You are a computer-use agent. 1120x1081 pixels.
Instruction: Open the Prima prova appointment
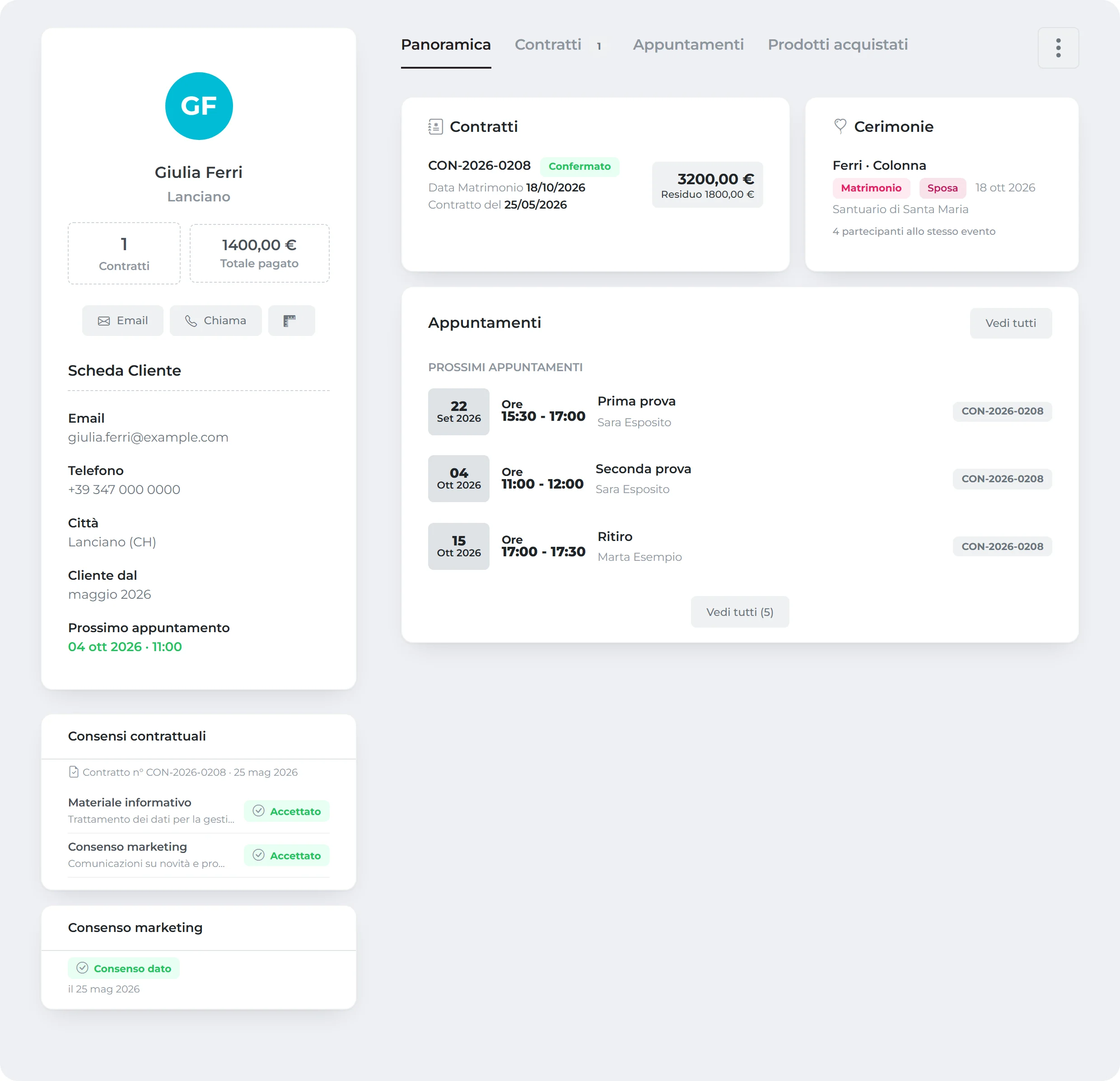click(637, 401)
